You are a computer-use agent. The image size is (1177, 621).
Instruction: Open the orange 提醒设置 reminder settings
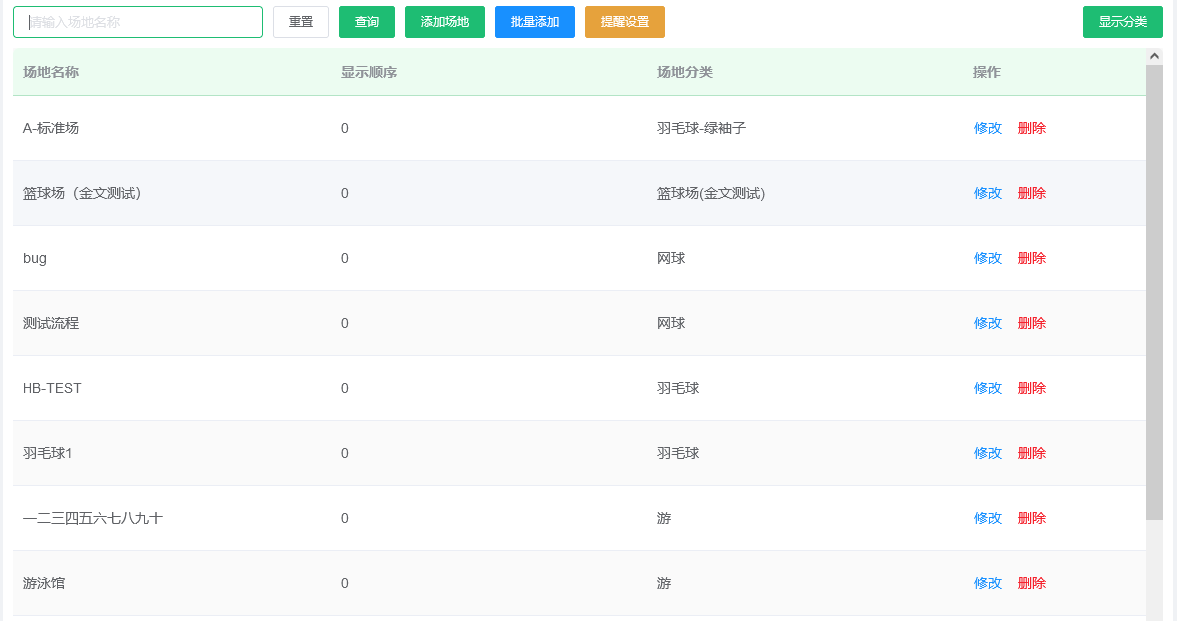(625, 22)
